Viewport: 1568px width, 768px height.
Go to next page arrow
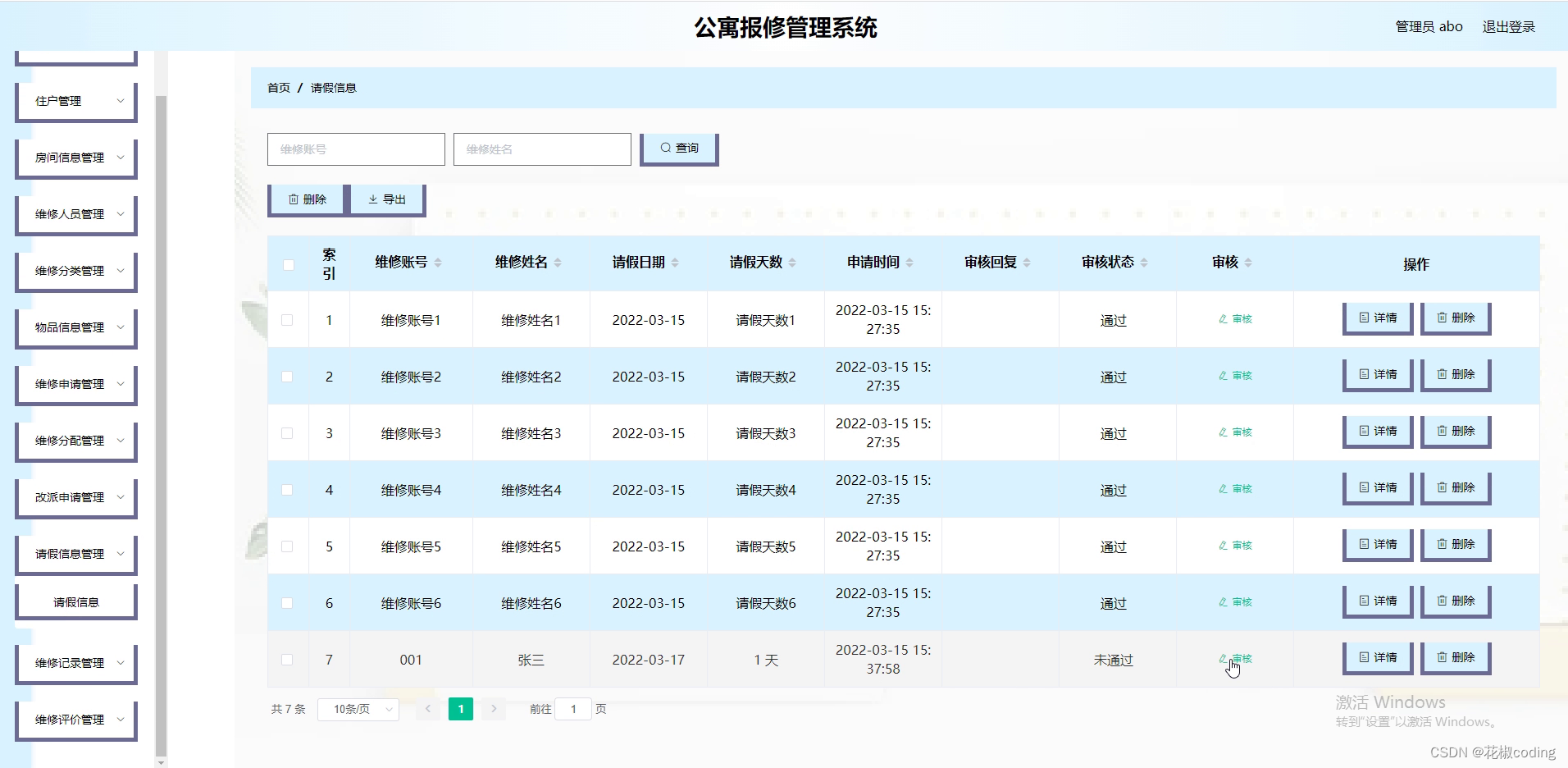point(494,709)
